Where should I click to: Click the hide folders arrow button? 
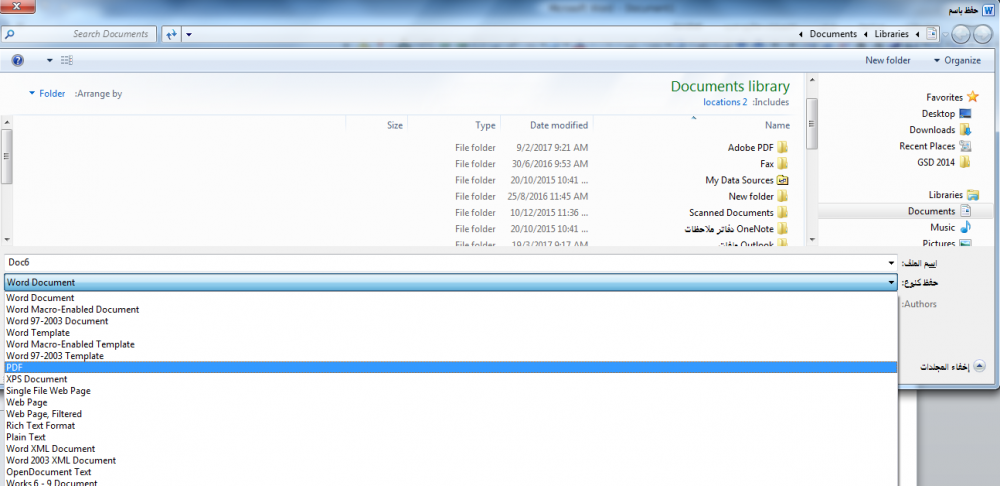point(979,366)
